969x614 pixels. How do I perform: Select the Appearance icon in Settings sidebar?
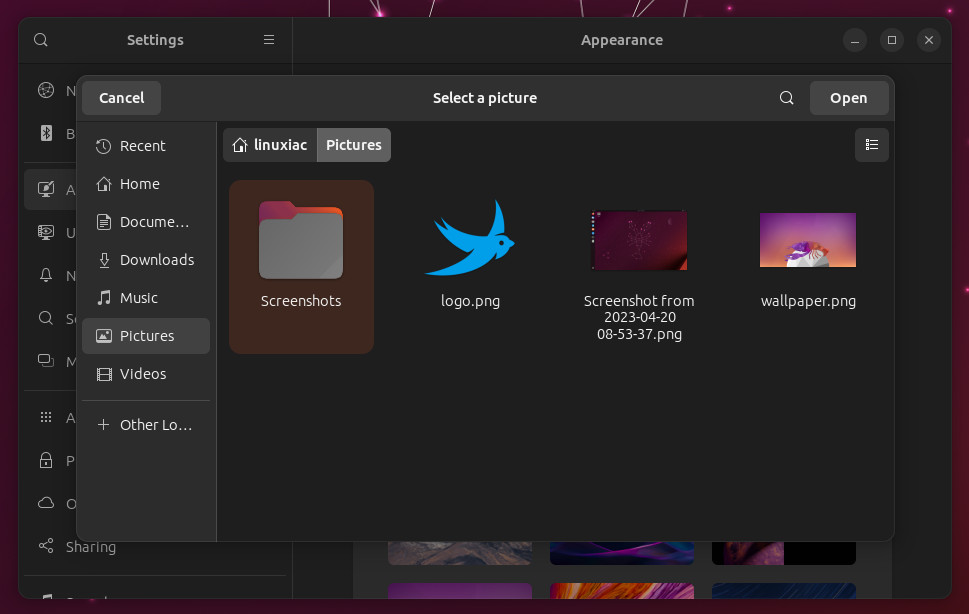click(x=46, y=189)
